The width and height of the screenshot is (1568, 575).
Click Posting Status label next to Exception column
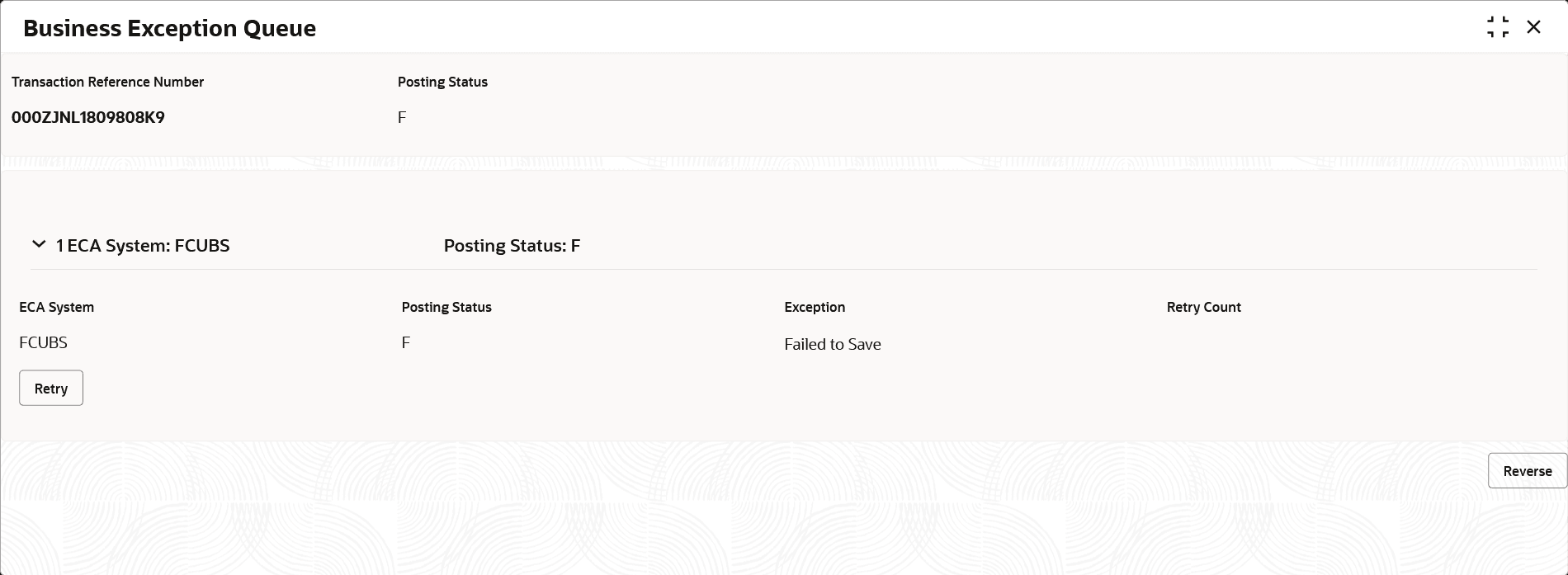pos(446,307)
